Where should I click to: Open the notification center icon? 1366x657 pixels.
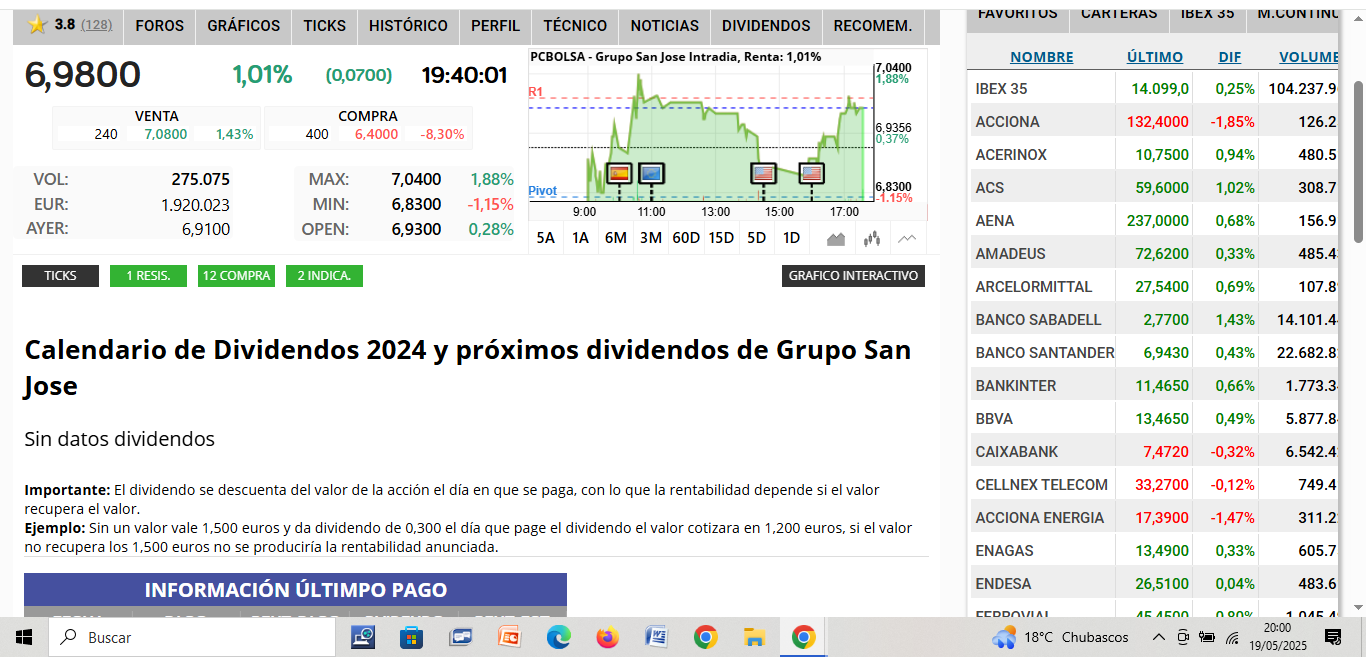pos(1333,637)
